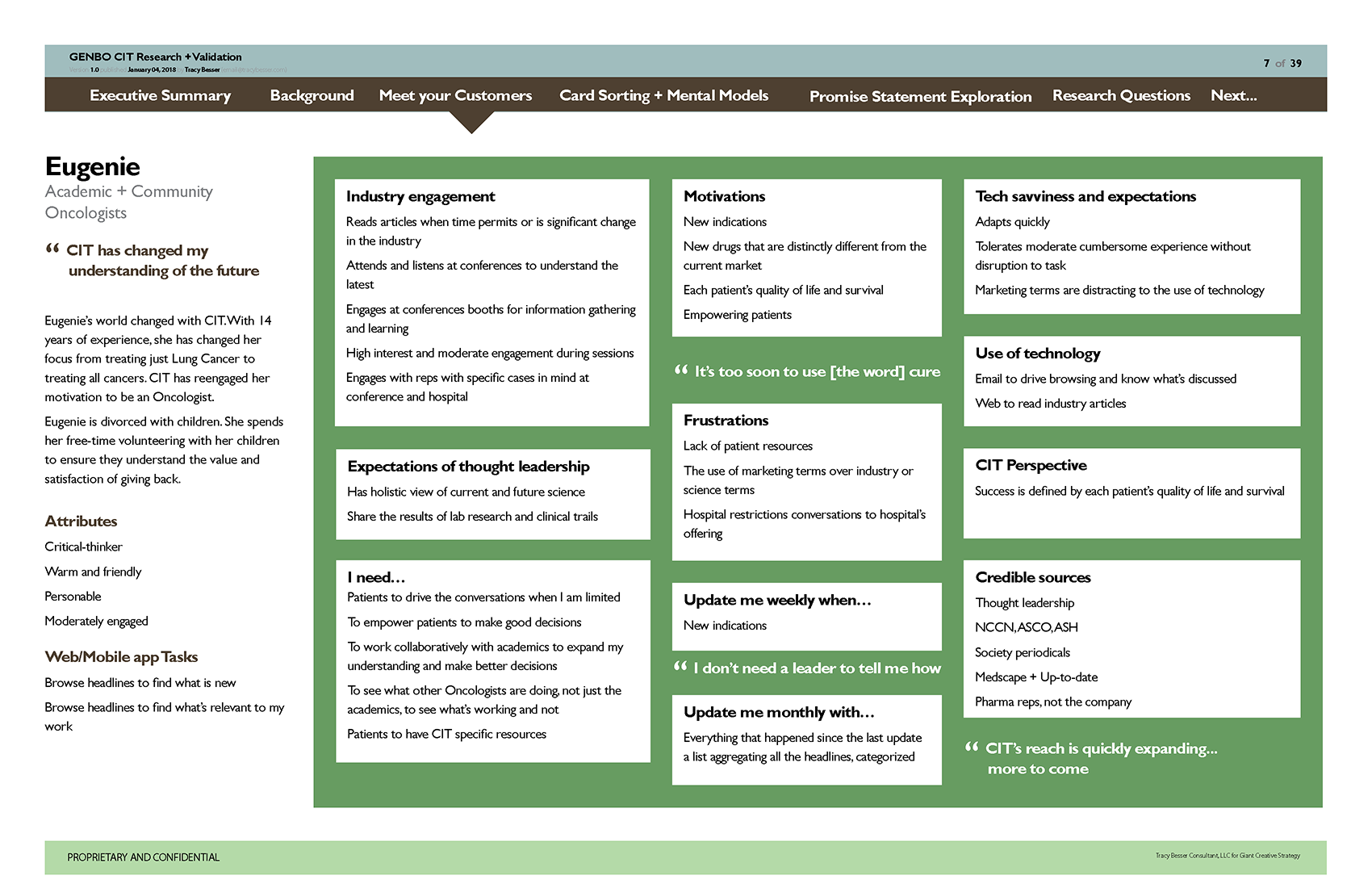The width and height of the screenshot is (1372, 888).
Task: Click the 'I need...' card heading
Action: click(x=376, y=577)
